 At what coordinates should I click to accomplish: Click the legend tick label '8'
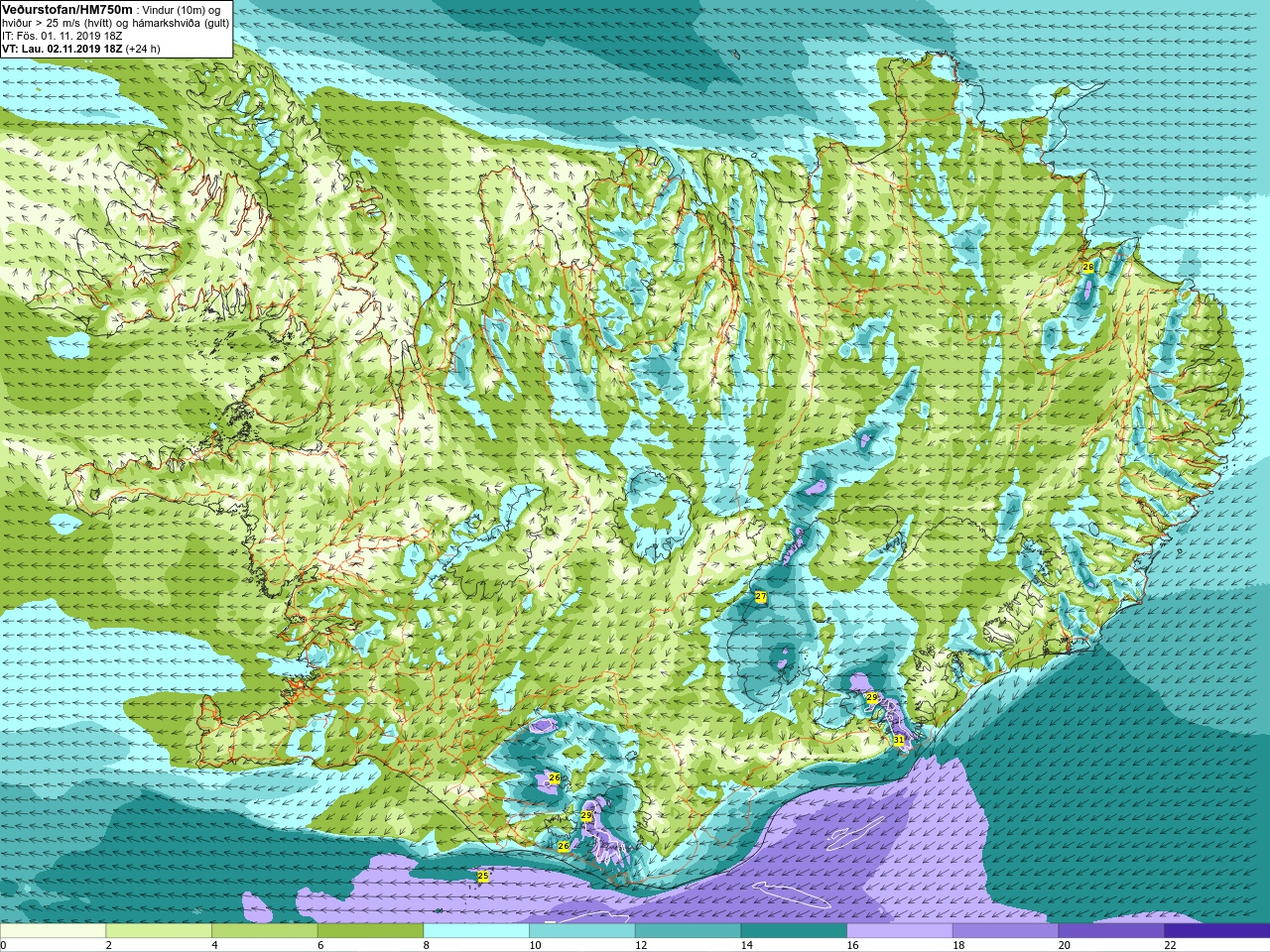tap(426, 945)
